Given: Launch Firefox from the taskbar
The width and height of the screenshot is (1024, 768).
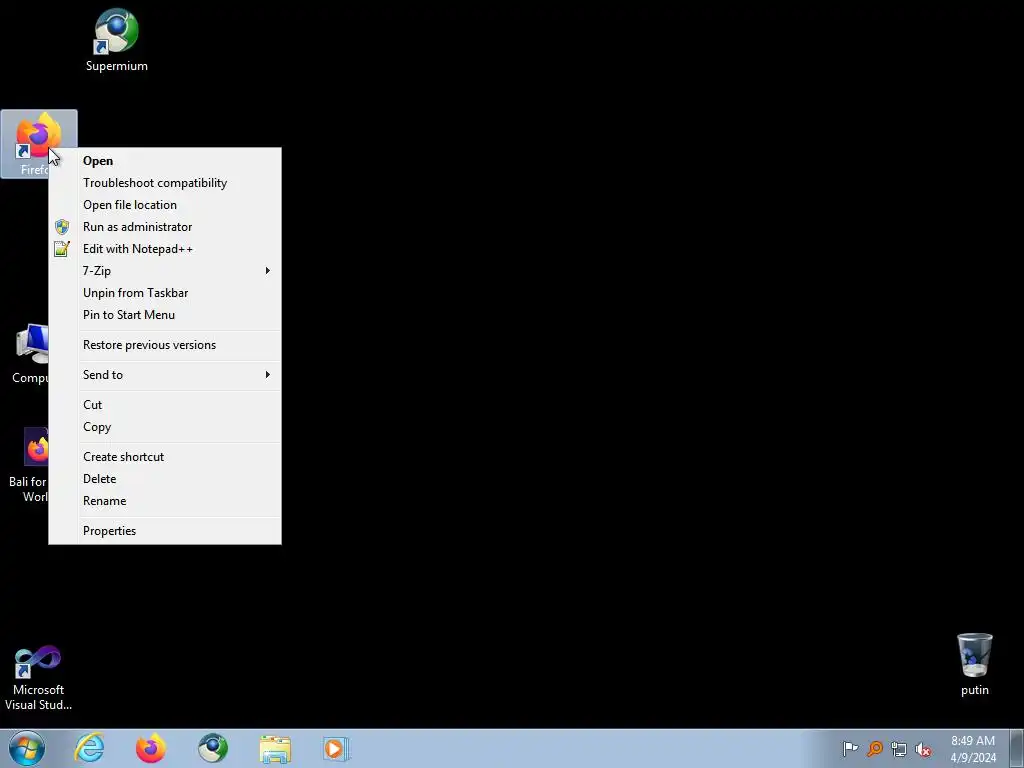Looking at the screenshot, I should click(151, 748).
